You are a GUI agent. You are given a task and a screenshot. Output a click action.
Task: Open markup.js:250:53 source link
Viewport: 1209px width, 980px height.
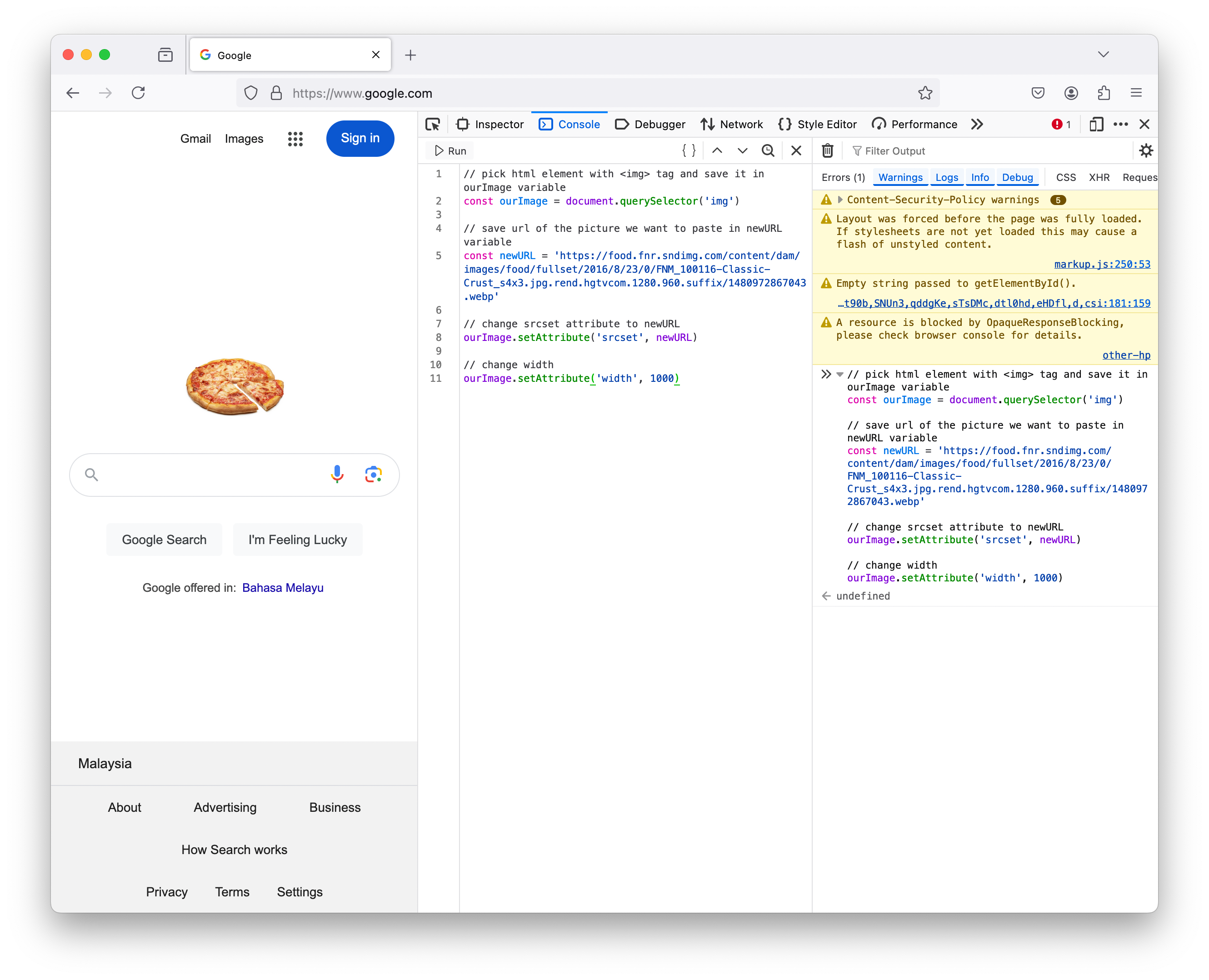click(x=1102, y=264)
